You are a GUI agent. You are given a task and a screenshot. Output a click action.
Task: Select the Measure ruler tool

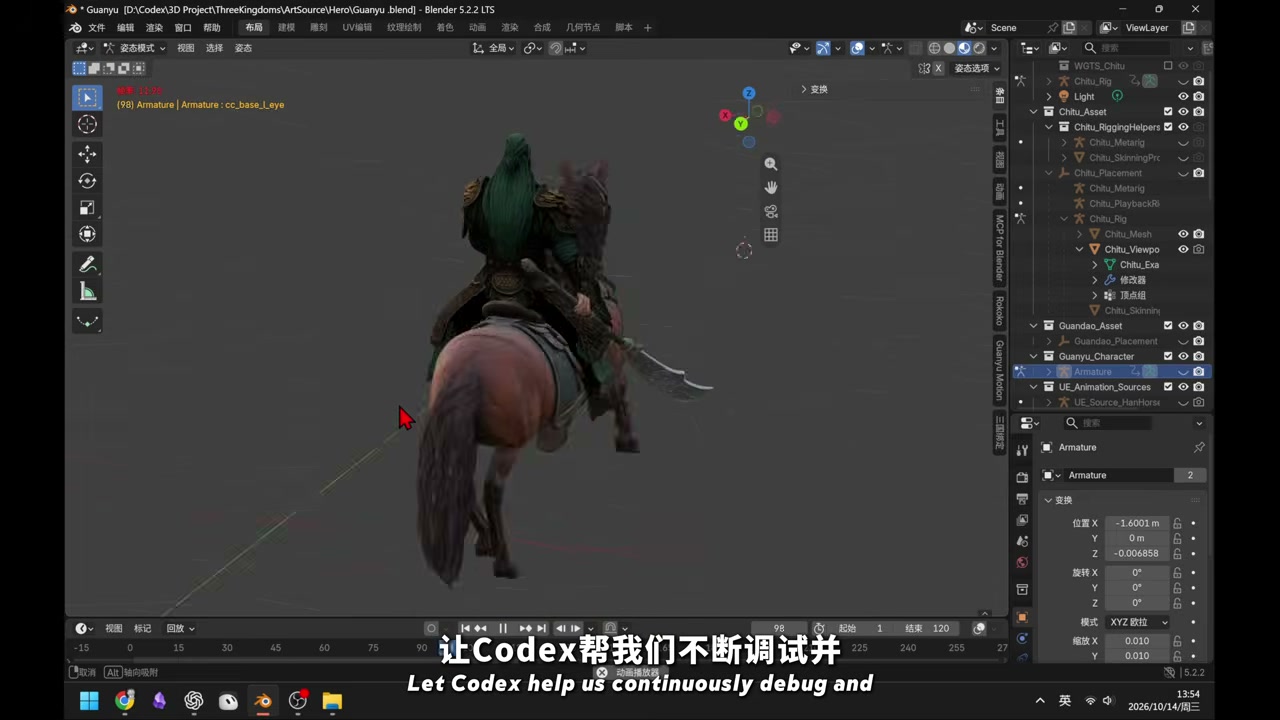pos(87,292)
